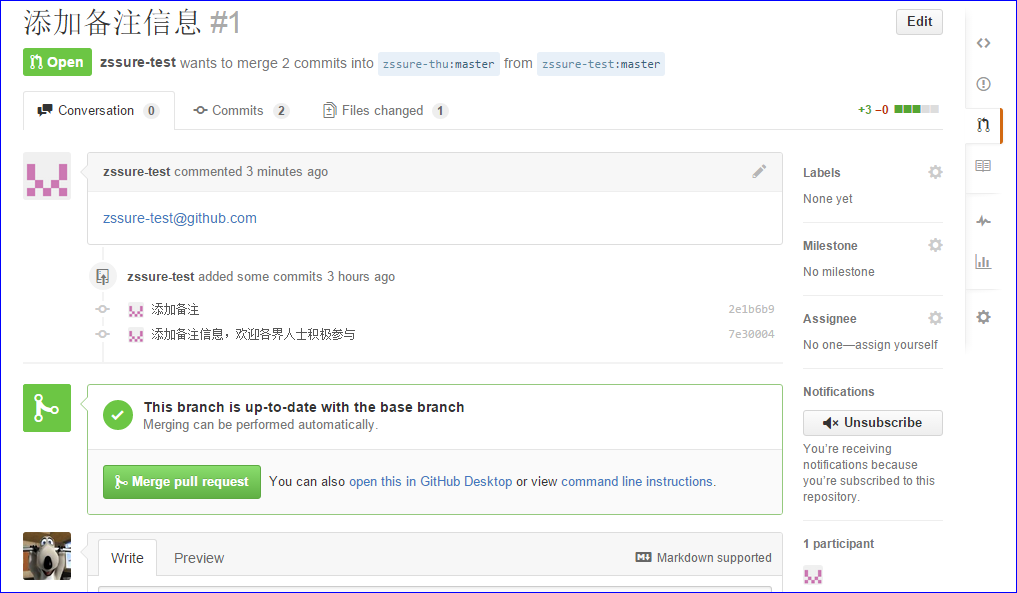Click the zssure-test avatar beside the comment
The image size is (1017, 593).
47,176
